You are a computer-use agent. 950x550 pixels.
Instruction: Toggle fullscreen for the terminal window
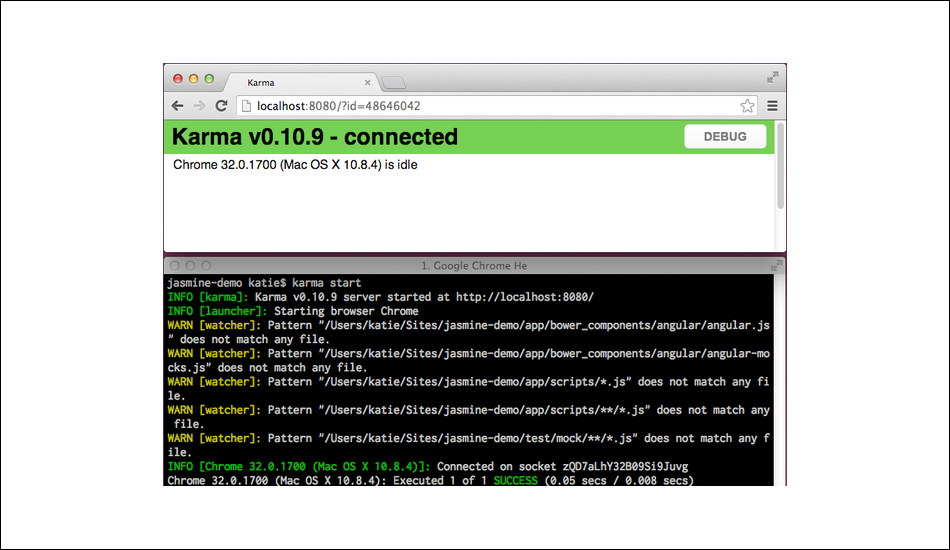coord(776,265)
